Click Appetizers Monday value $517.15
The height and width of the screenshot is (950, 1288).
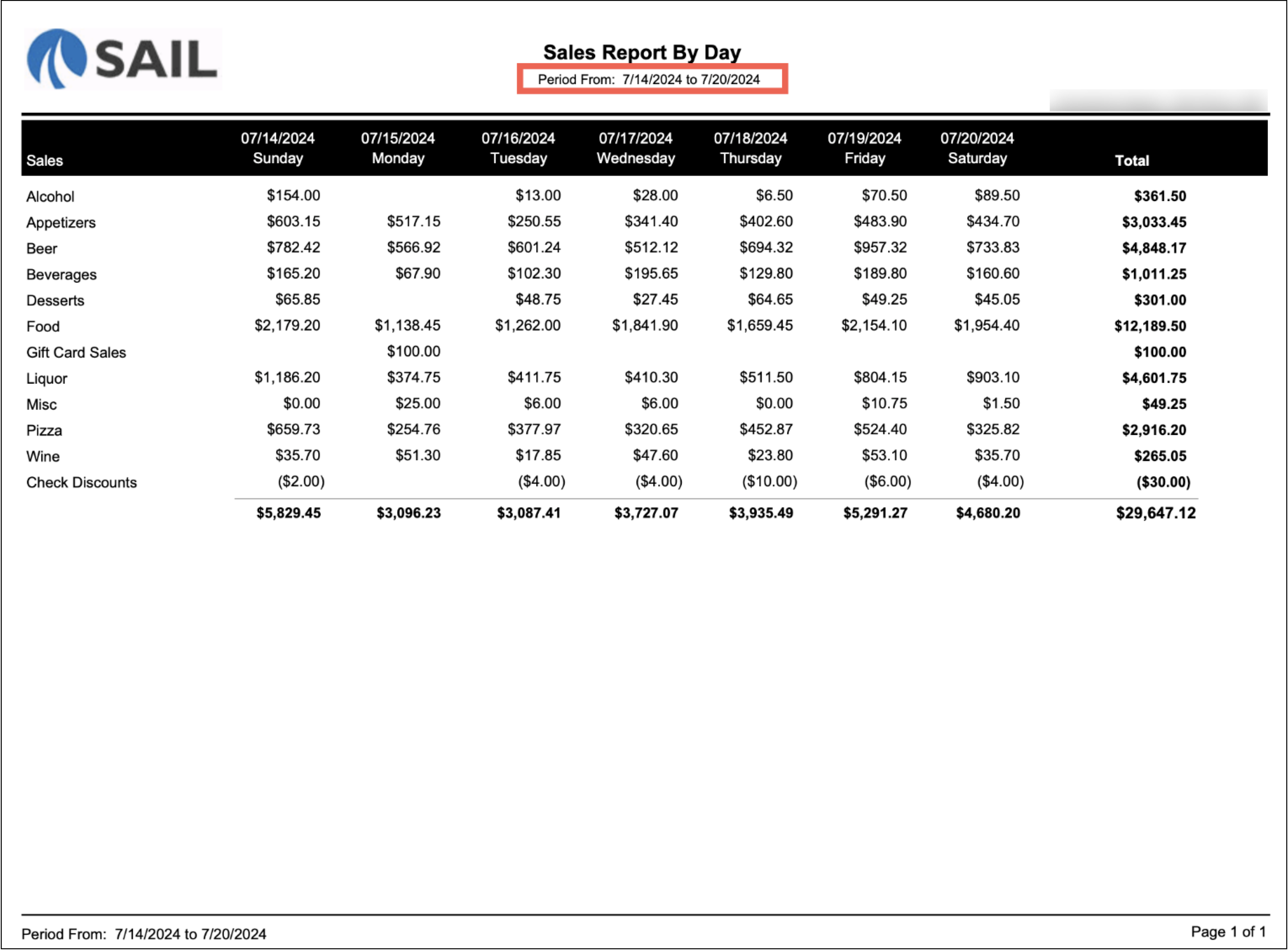[x=414, y=221]
